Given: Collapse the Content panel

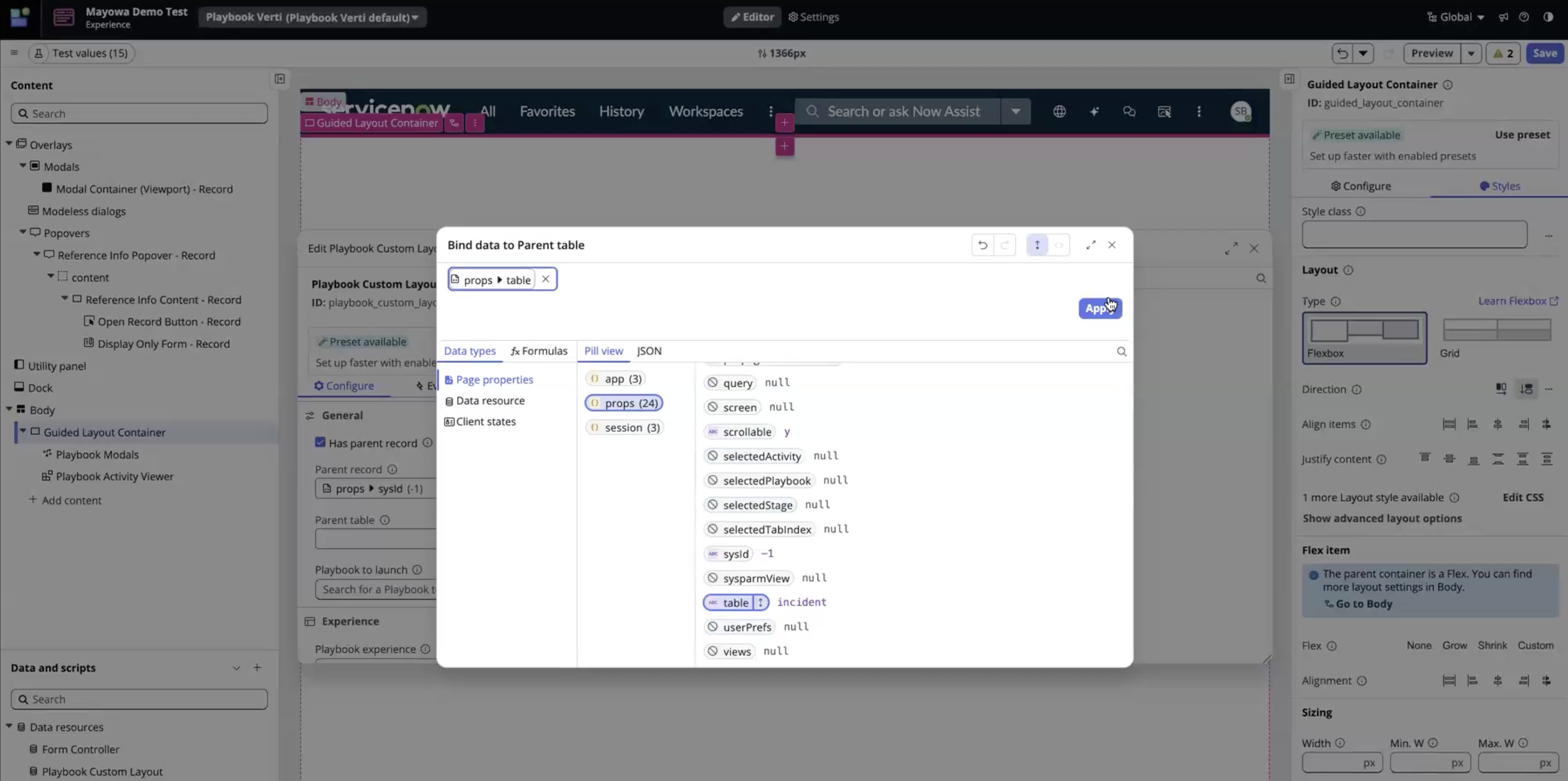Looking at the screenshot, I should (279, 79).
